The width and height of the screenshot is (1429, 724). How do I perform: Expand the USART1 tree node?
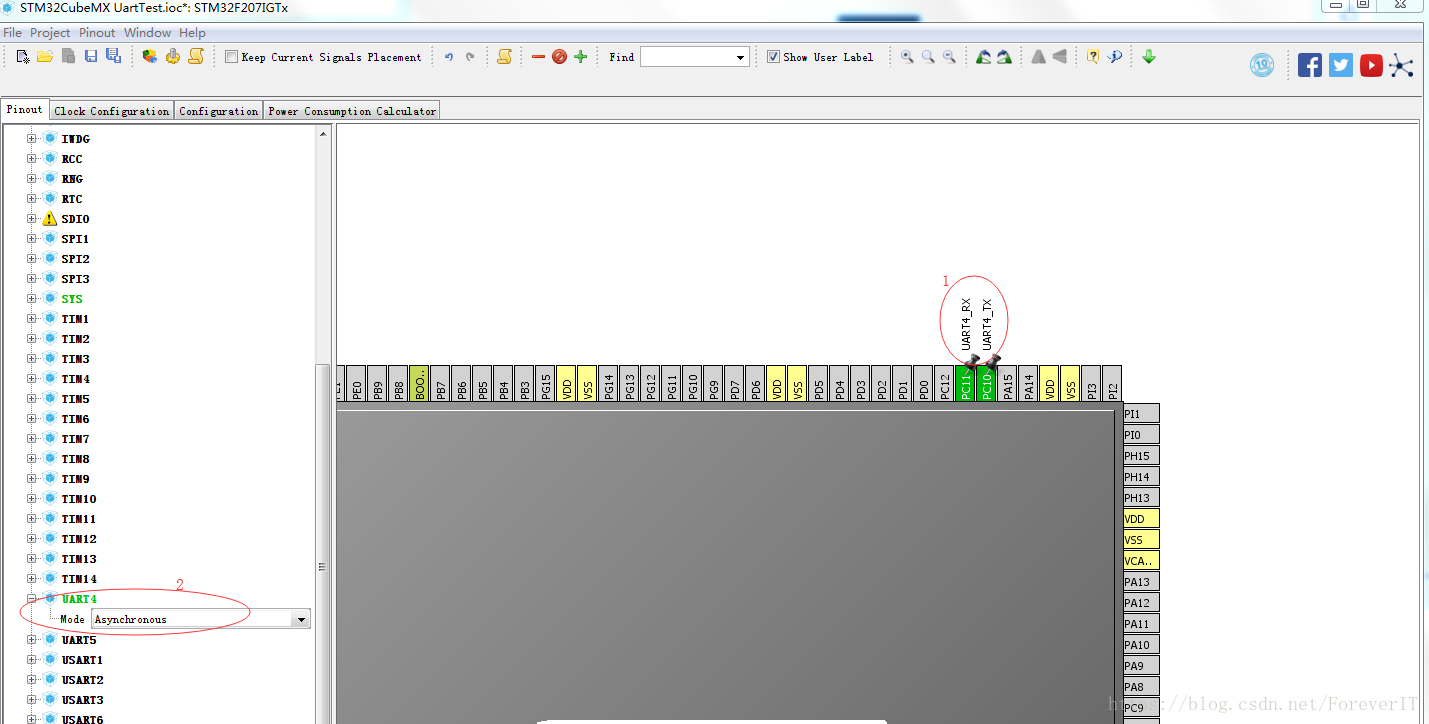tap(32, 660)
